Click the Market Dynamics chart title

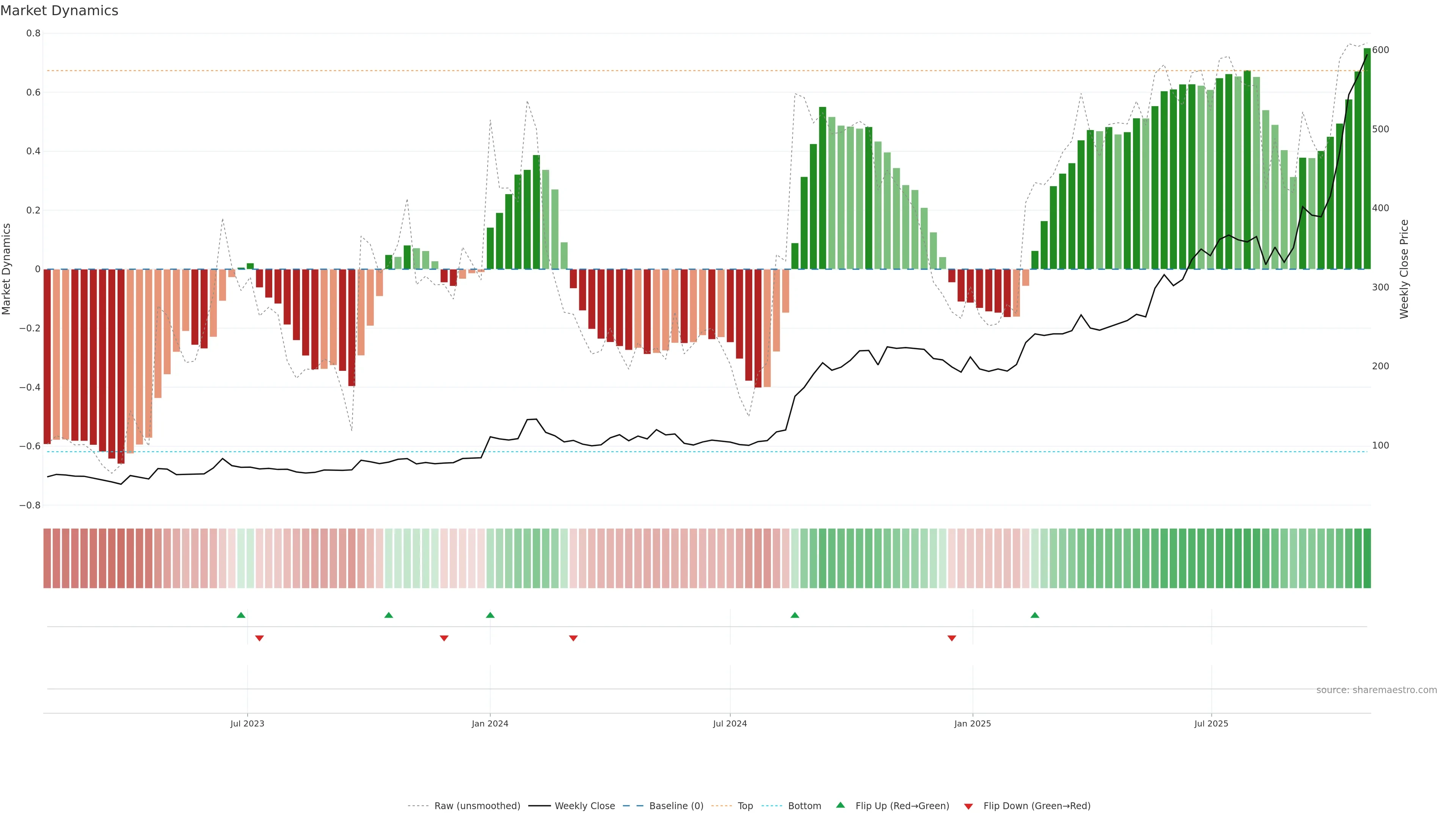click(60, 11)
